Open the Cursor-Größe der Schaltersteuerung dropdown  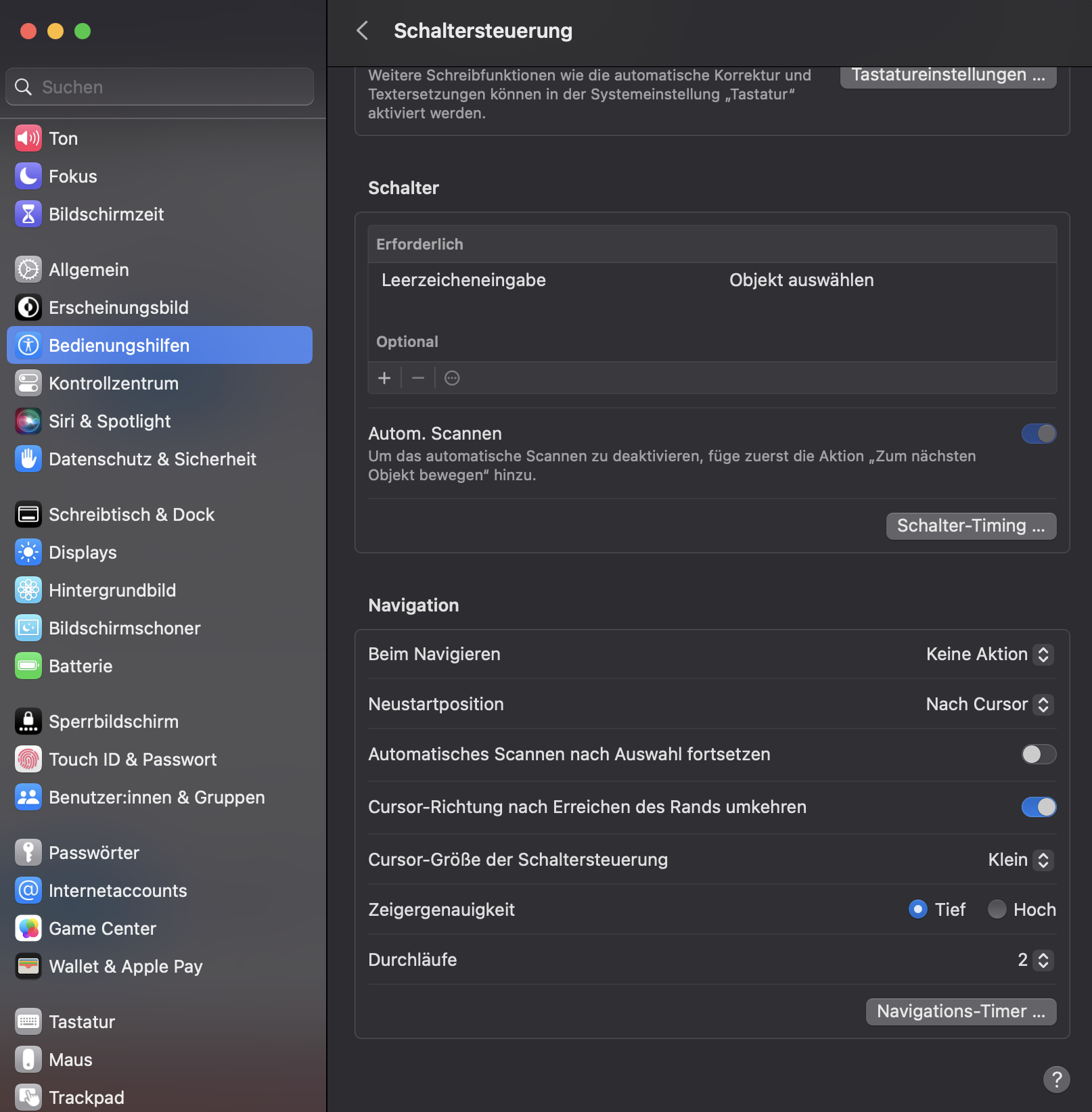1020,860
